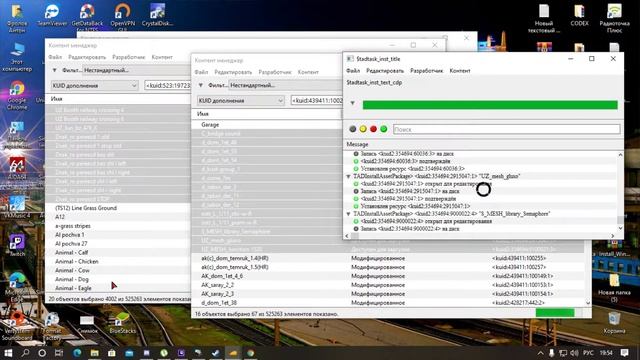Open Разработчик menu in middle Content Manager

click(275, 72)
